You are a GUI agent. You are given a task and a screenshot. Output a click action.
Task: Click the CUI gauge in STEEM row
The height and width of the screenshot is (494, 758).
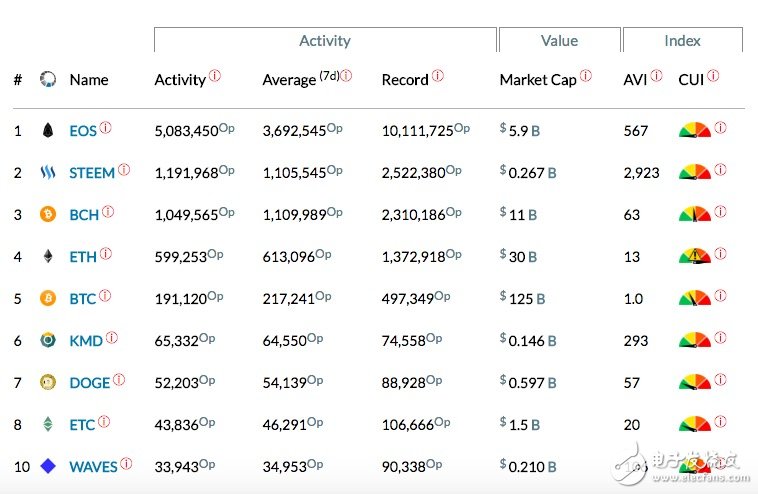(x=695, y=172)
